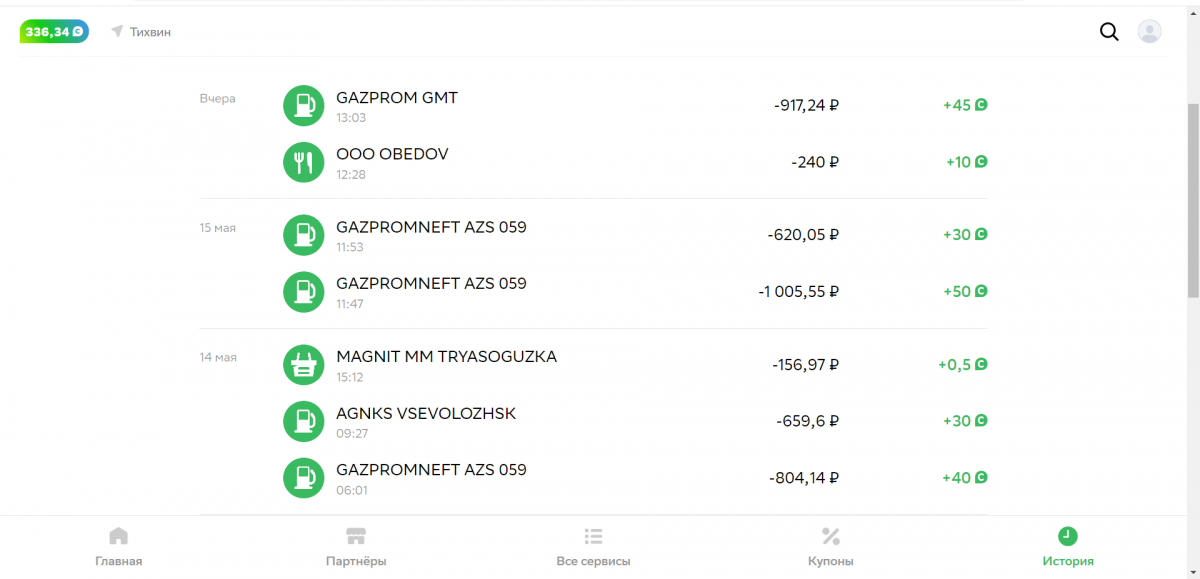Select the История tab
1200x579 pixels.
(x=1067, y=547)
